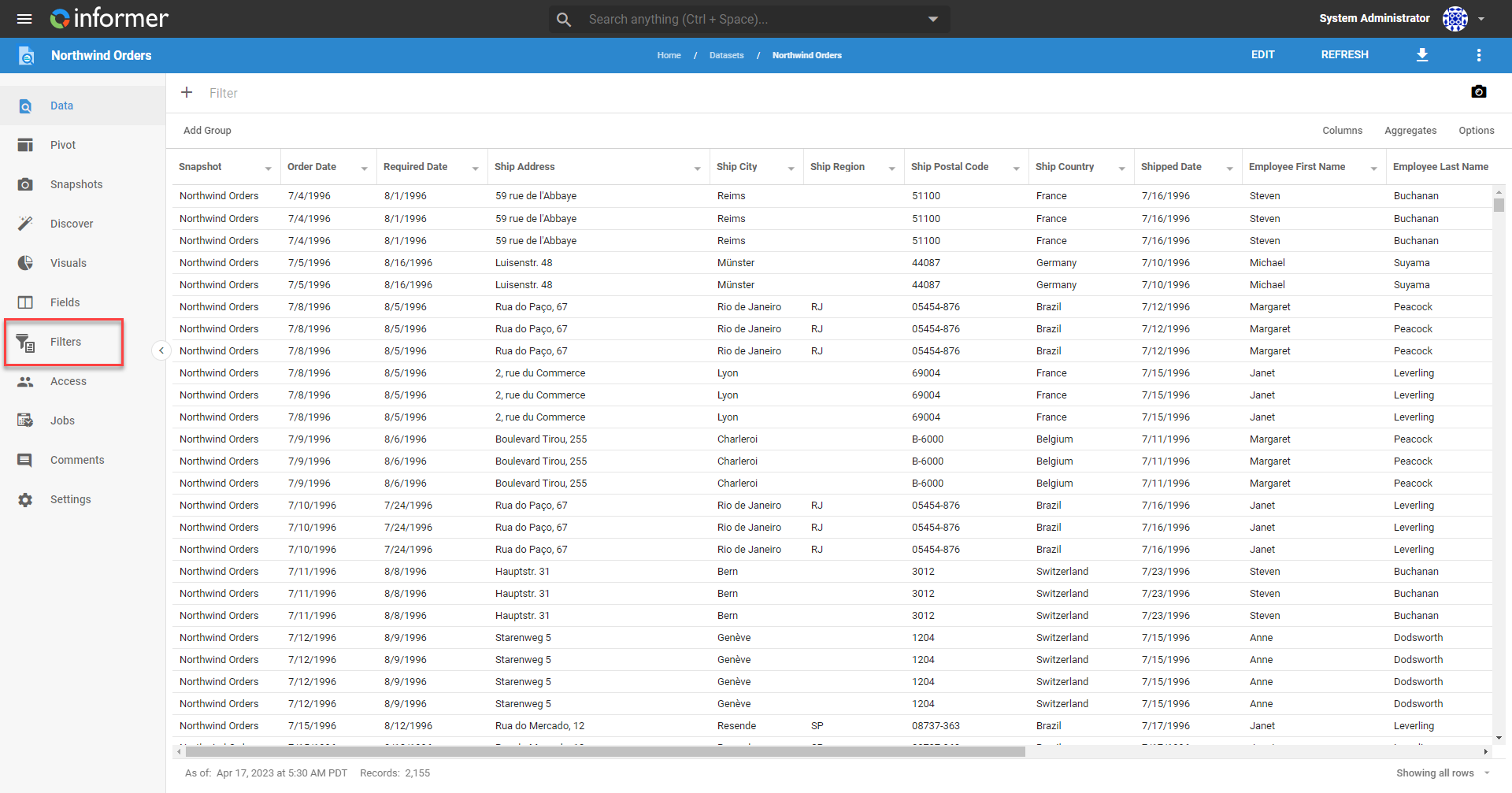Open the Comments section
This screenshot has width=1512, height=793.
tap(77, 460)
